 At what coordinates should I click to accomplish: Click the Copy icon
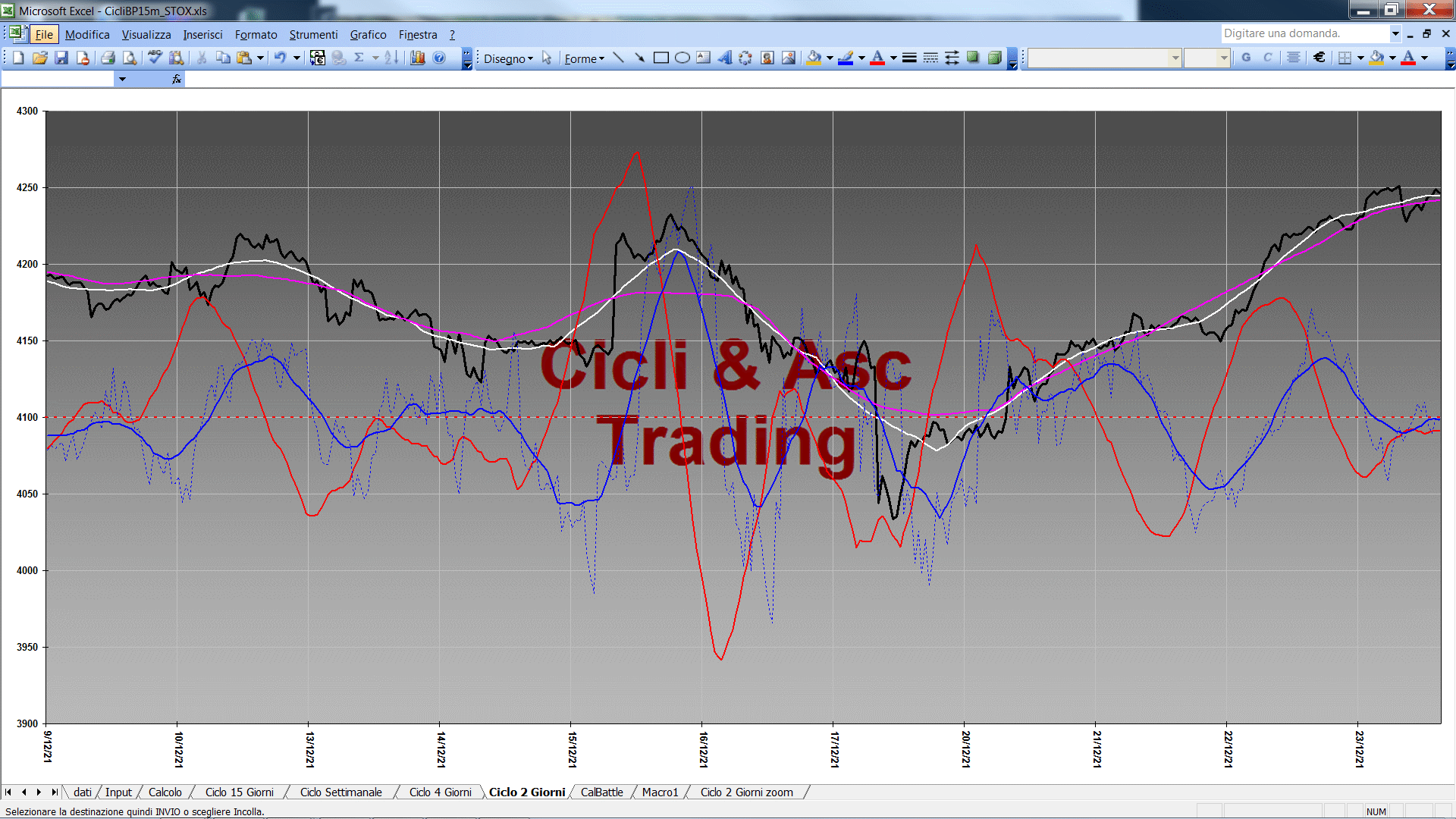223,58
